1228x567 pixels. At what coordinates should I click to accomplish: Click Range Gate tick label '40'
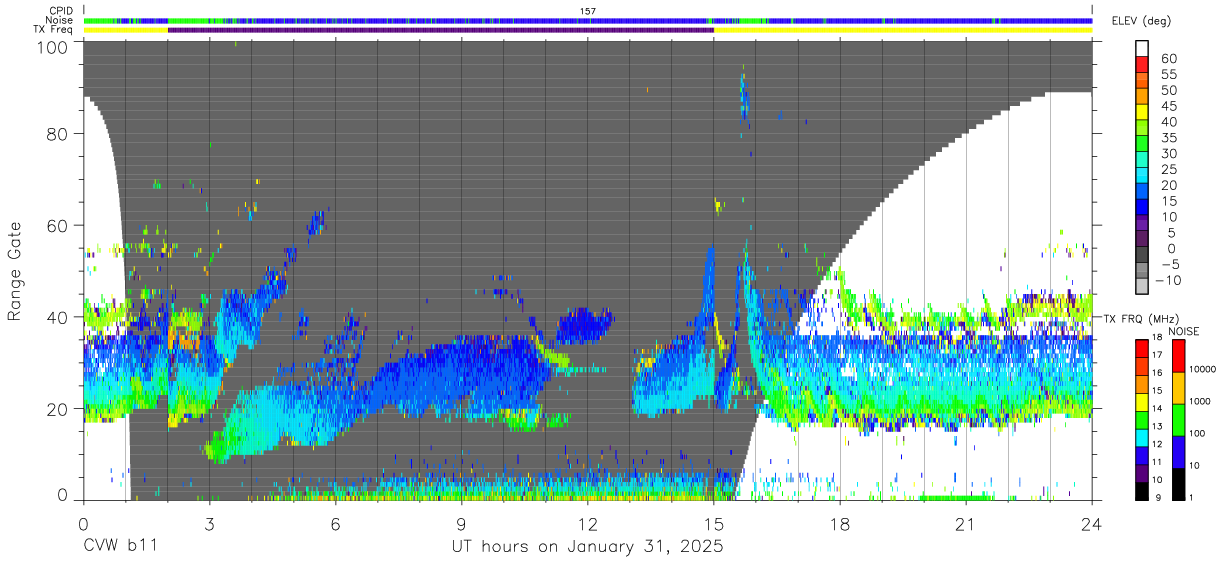(58, 317)
